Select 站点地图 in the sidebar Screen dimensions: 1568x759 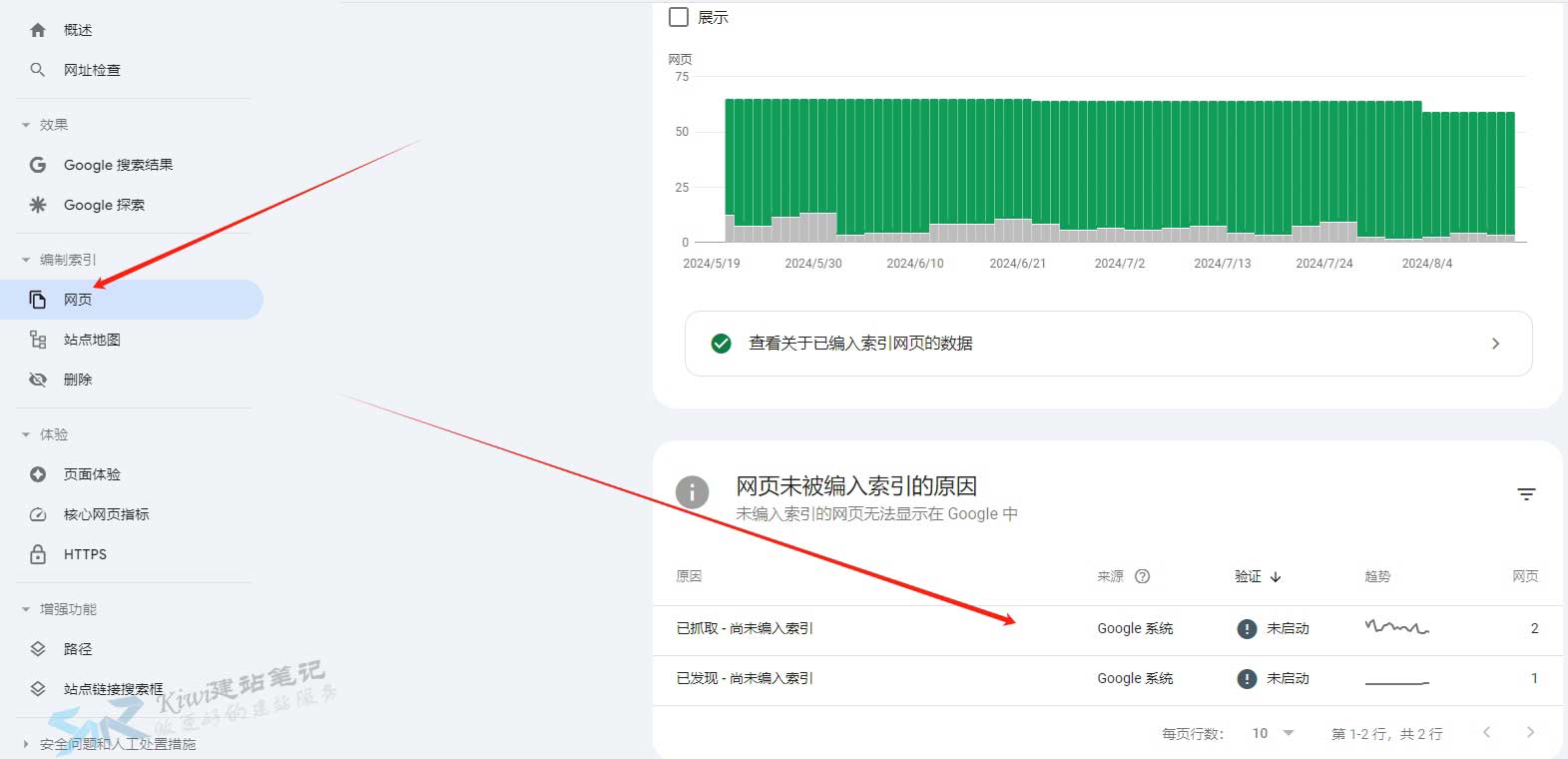92,340
